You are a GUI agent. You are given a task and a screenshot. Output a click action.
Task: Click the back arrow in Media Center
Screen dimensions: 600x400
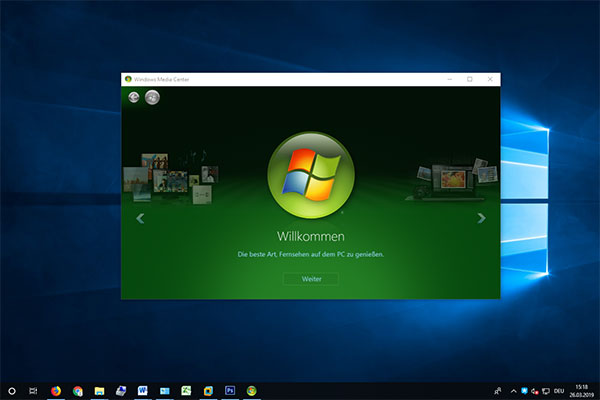click(x=134, y=97)
